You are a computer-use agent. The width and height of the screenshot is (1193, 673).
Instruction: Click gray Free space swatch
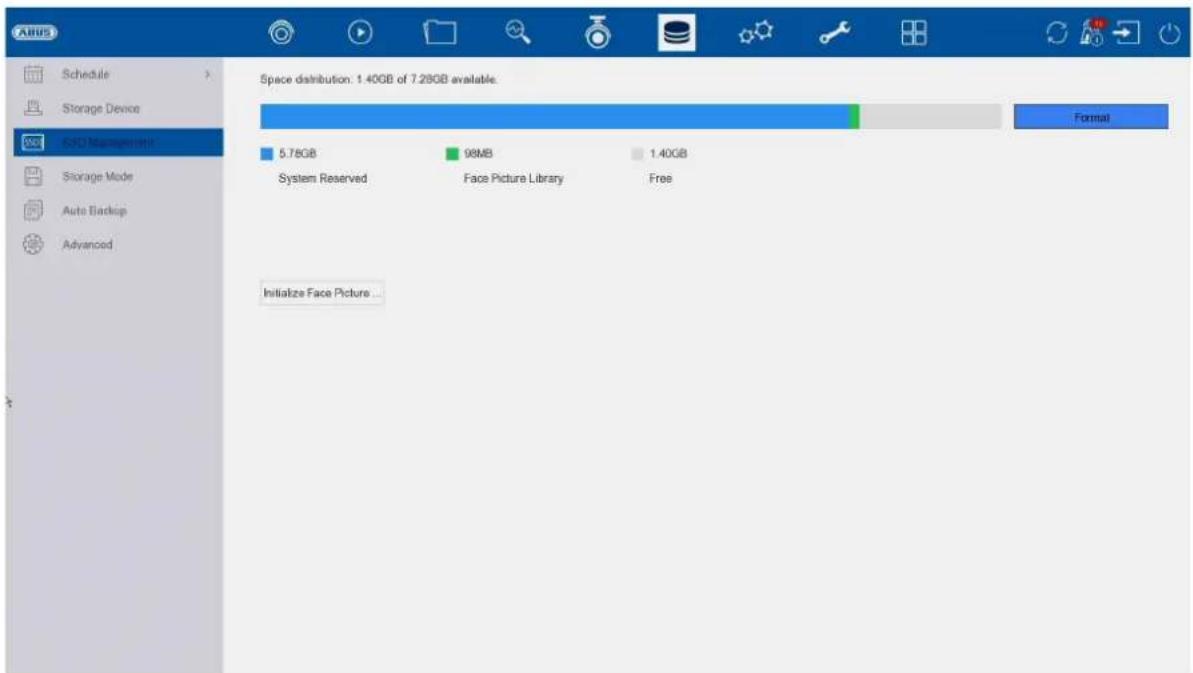click(638, 154)
